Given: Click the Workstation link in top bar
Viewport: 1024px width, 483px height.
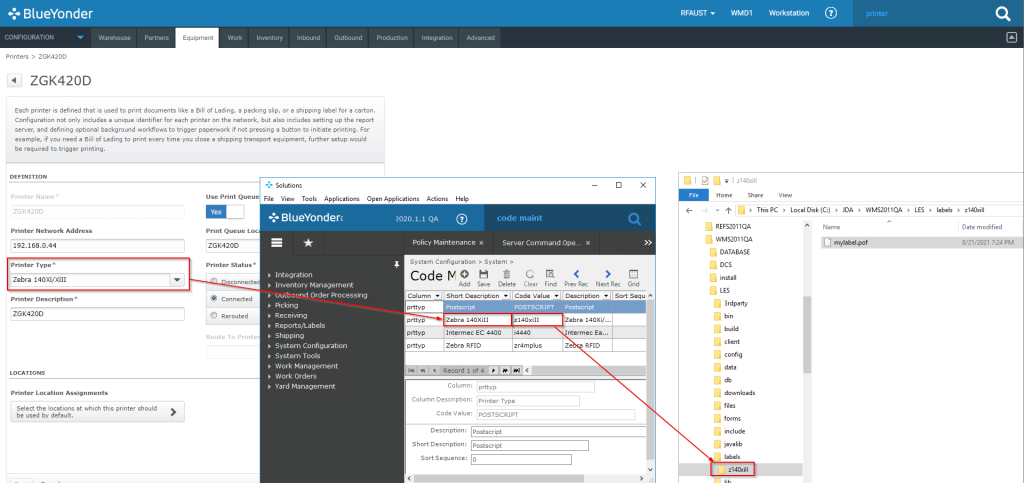Looking at the screenshot, I should pyautogui.click(x=789, y=13).
